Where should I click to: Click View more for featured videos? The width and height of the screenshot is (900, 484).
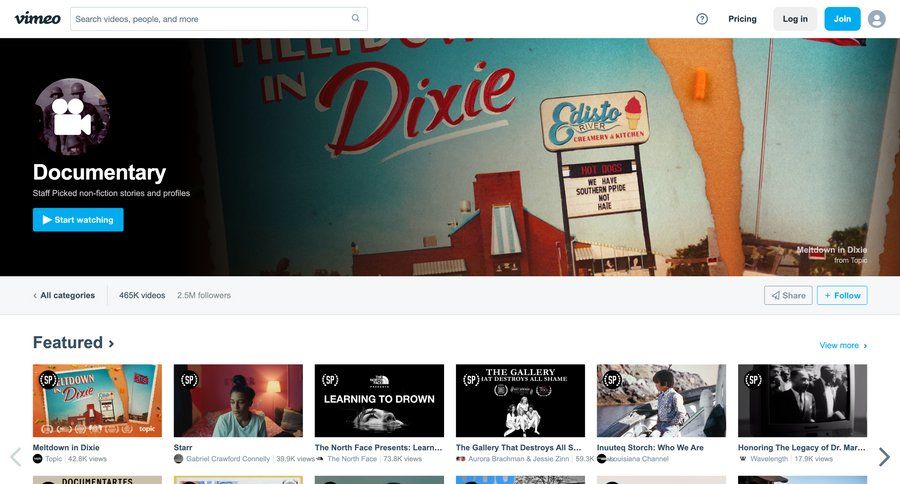point(843,345)
